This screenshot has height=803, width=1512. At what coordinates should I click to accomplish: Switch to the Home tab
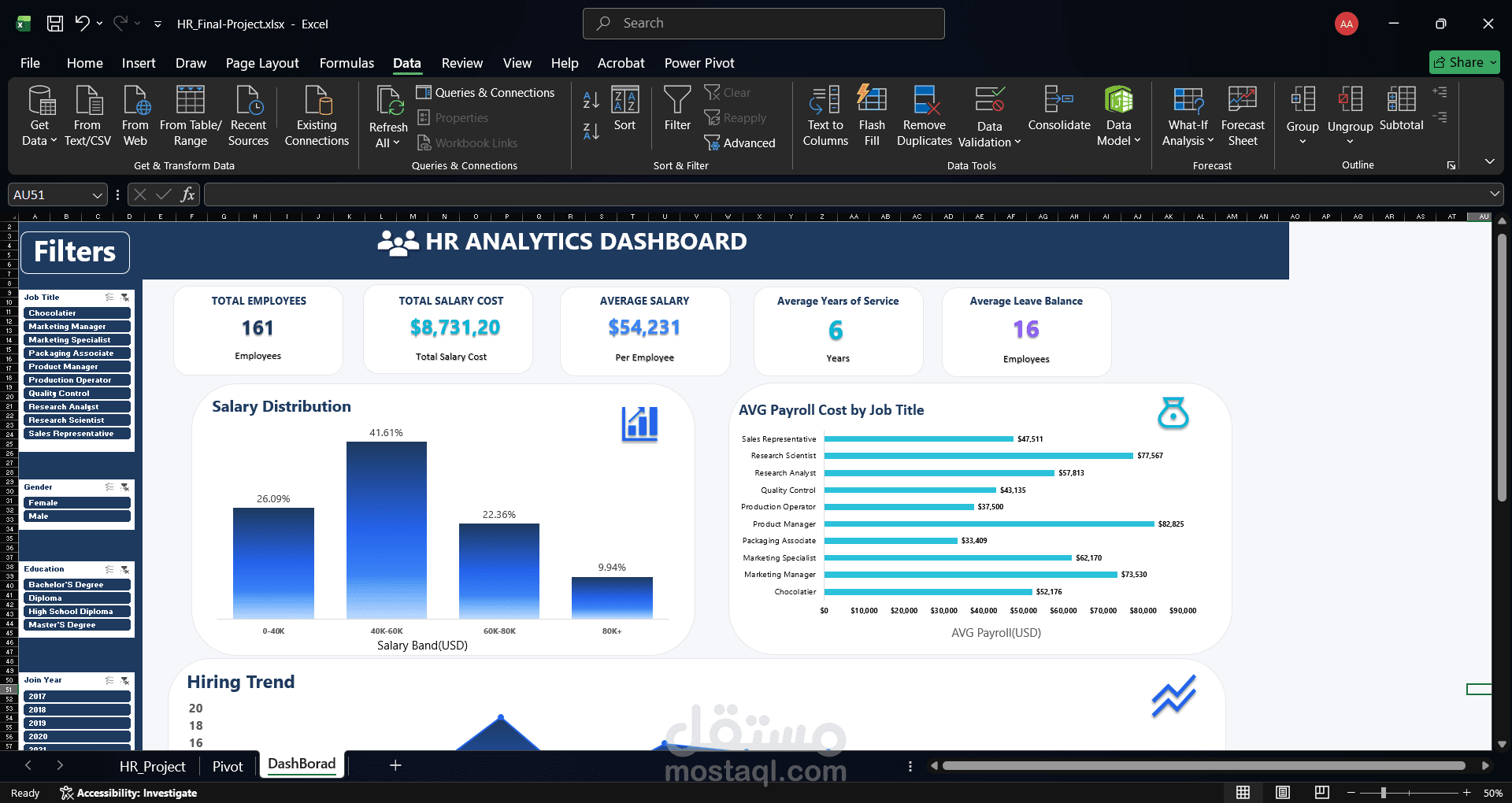(84, 63)
